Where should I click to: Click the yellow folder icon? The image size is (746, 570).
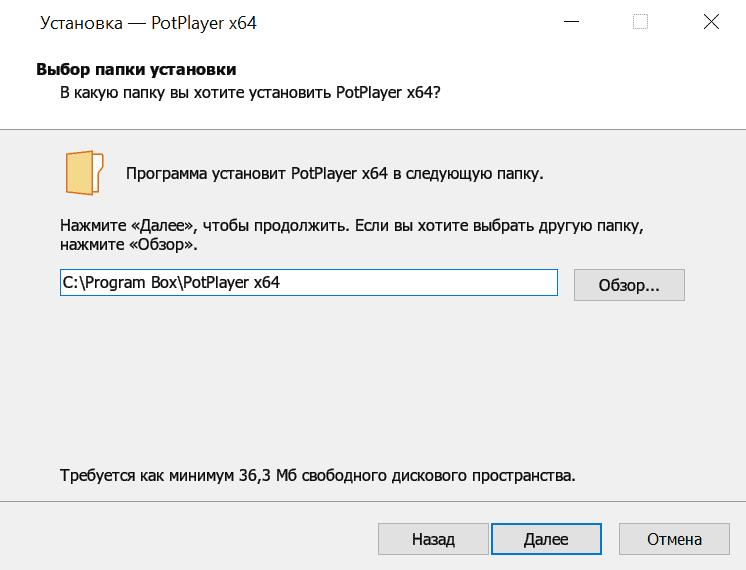point(85,173)
